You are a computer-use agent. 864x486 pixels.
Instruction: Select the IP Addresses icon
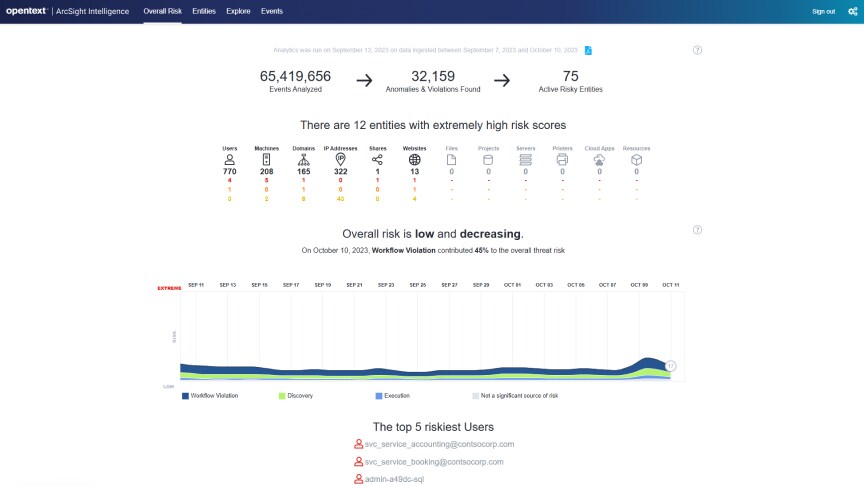(x=341, y=160)
